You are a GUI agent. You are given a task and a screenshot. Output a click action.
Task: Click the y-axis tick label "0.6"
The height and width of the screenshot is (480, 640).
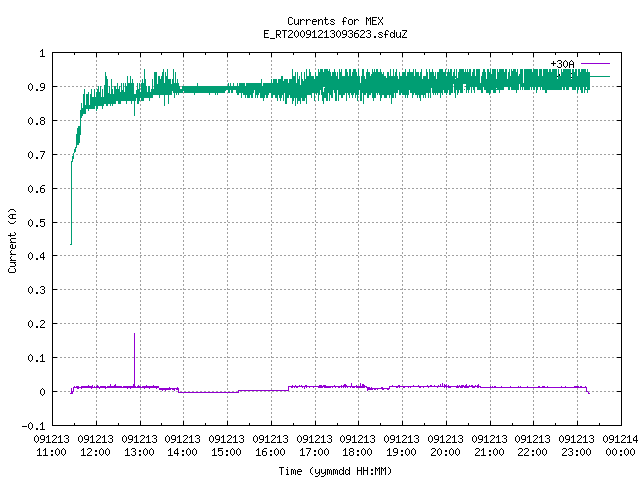tap(36, 189)
